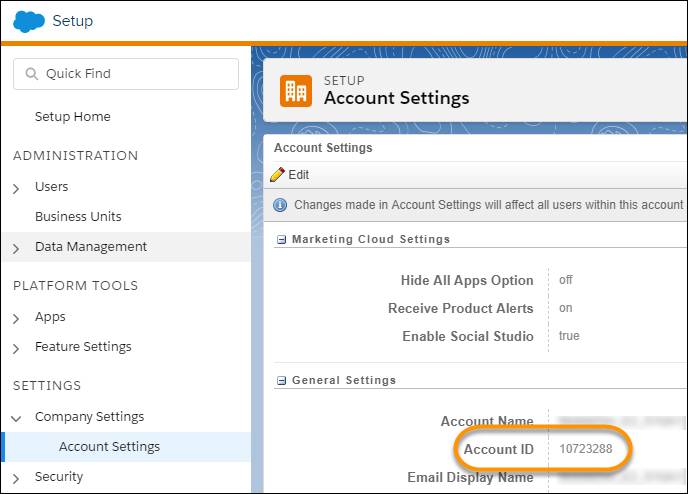Collapse the Marketing Cloud Settings section
Screen dimensions: 688x494
281,240
